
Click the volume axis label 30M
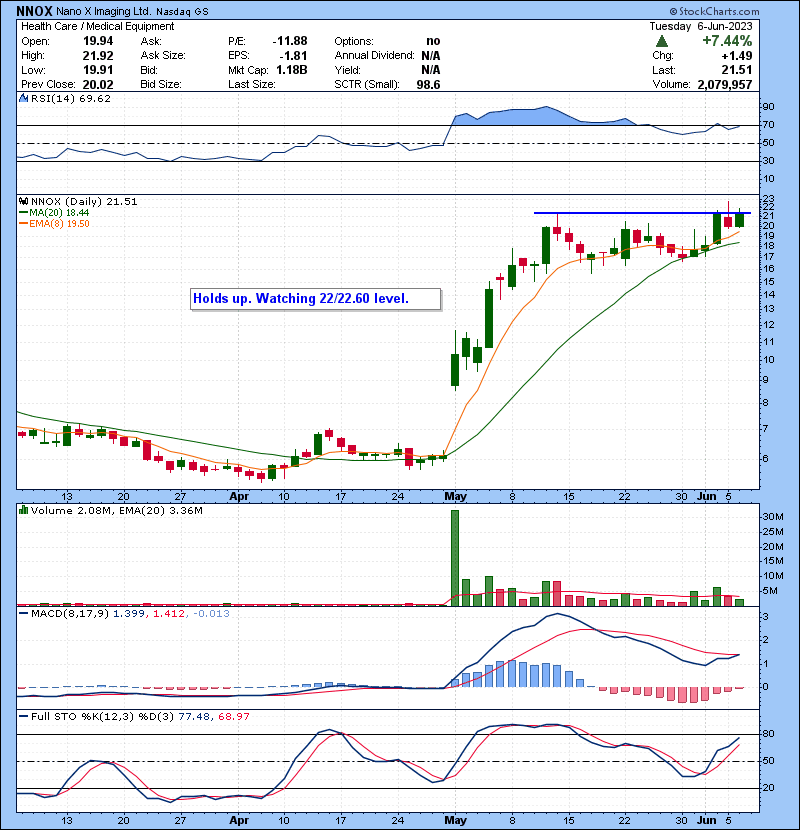click(x=772, y=517)
